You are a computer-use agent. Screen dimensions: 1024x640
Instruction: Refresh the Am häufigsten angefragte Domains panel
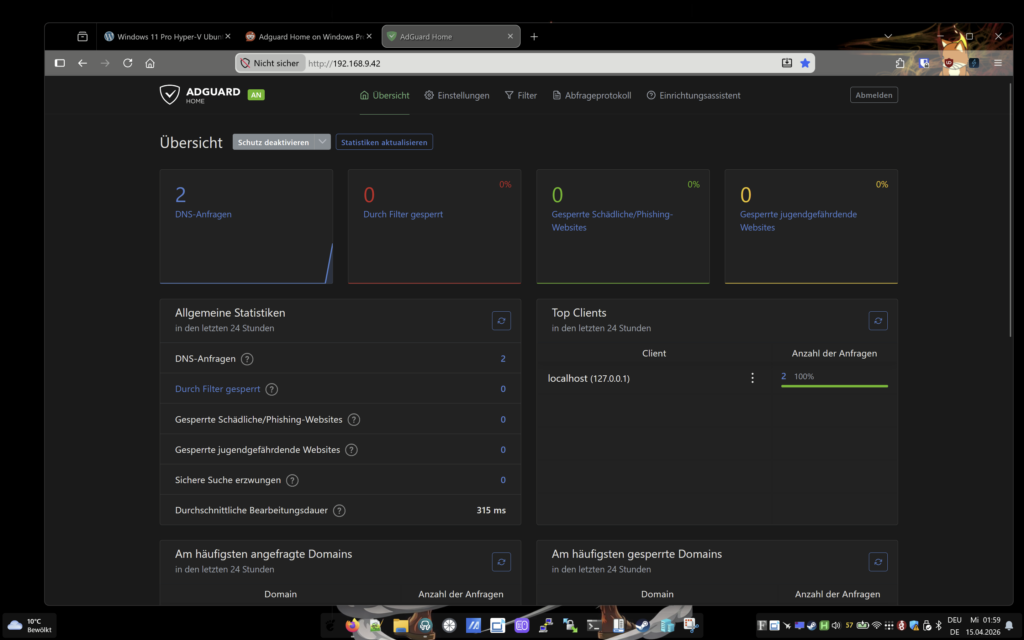tap(502, 562)
